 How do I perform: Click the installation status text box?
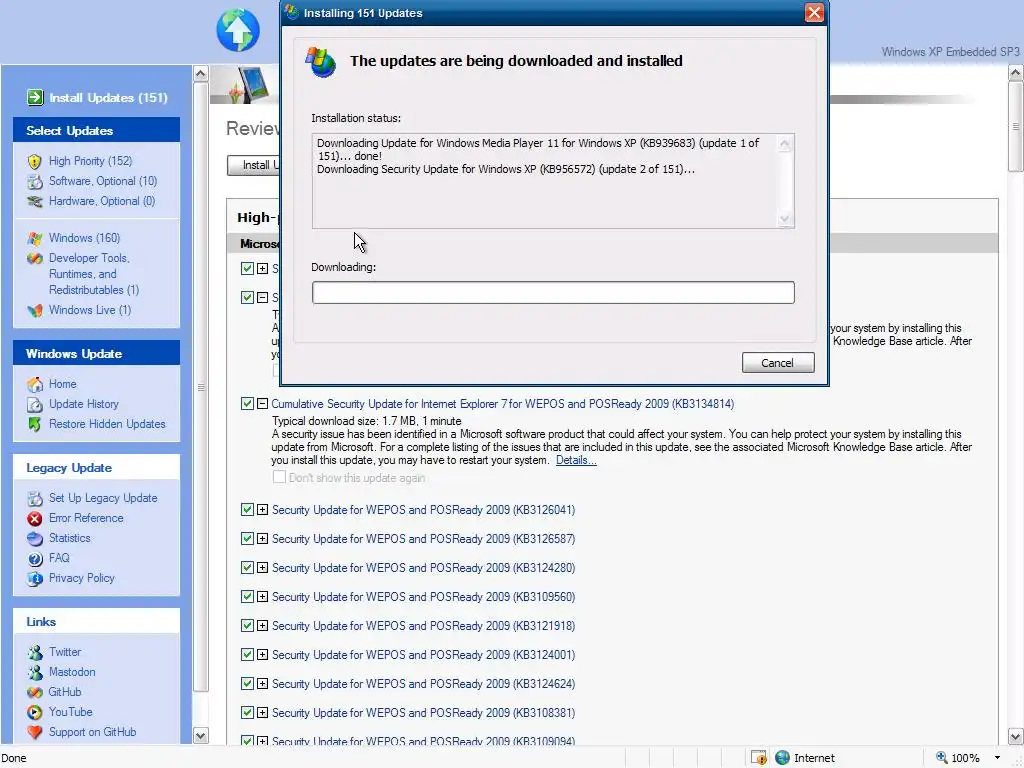(553, 181)
